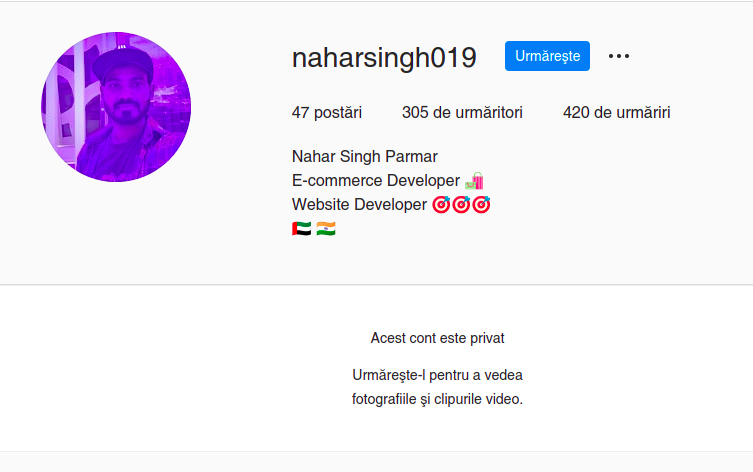The height and width of the screenshot is (472, 753).
Task: Click the UAE flag emoji
Action: (x=302, y=229)
